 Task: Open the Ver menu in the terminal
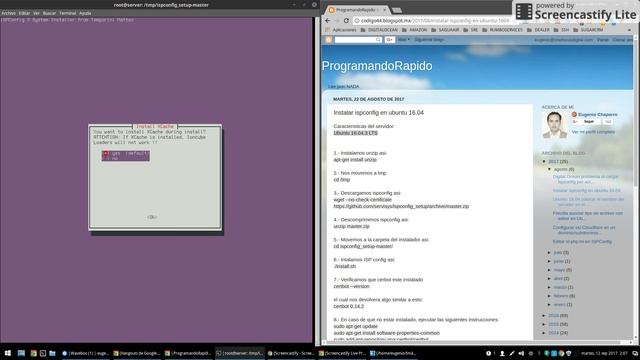36,13
